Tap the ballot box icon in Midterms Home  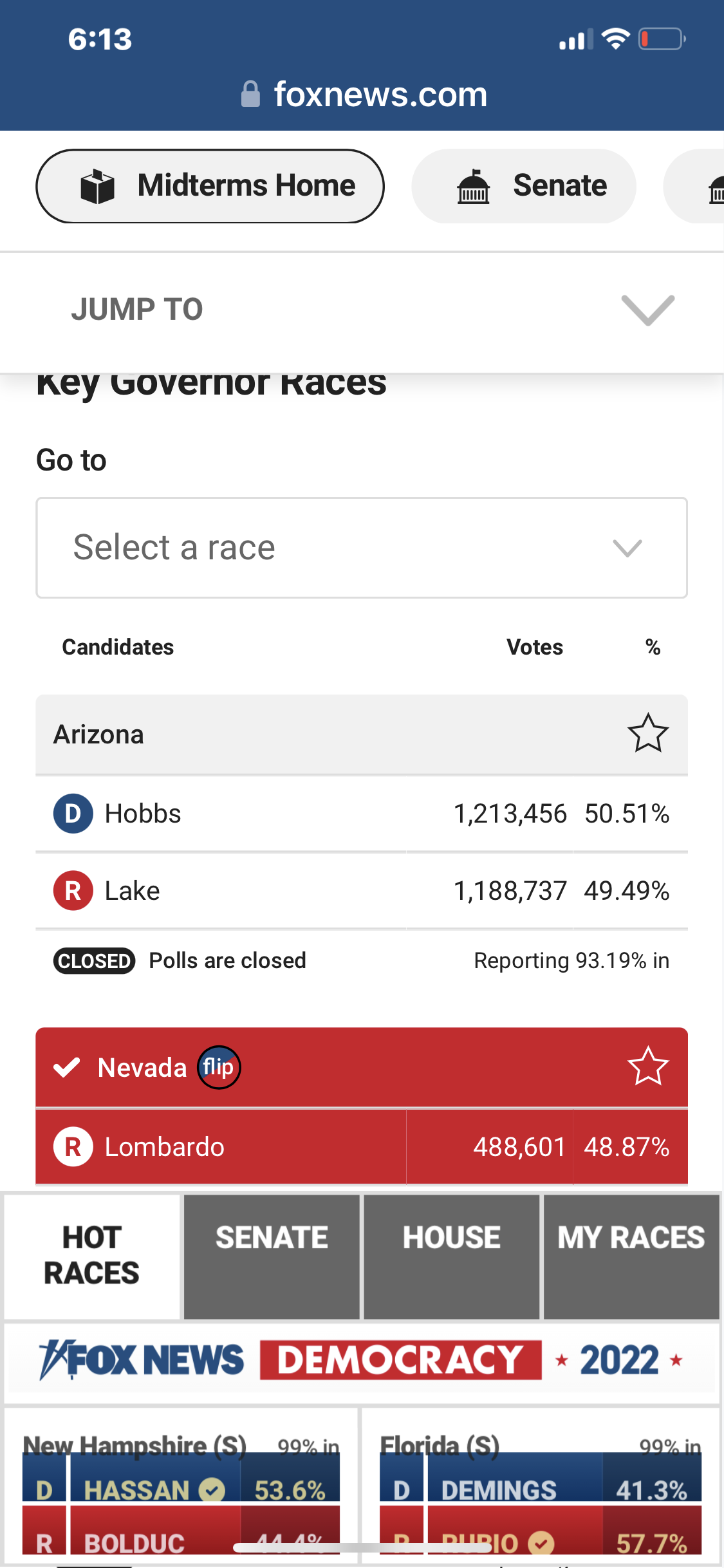(x=97, y=186)
